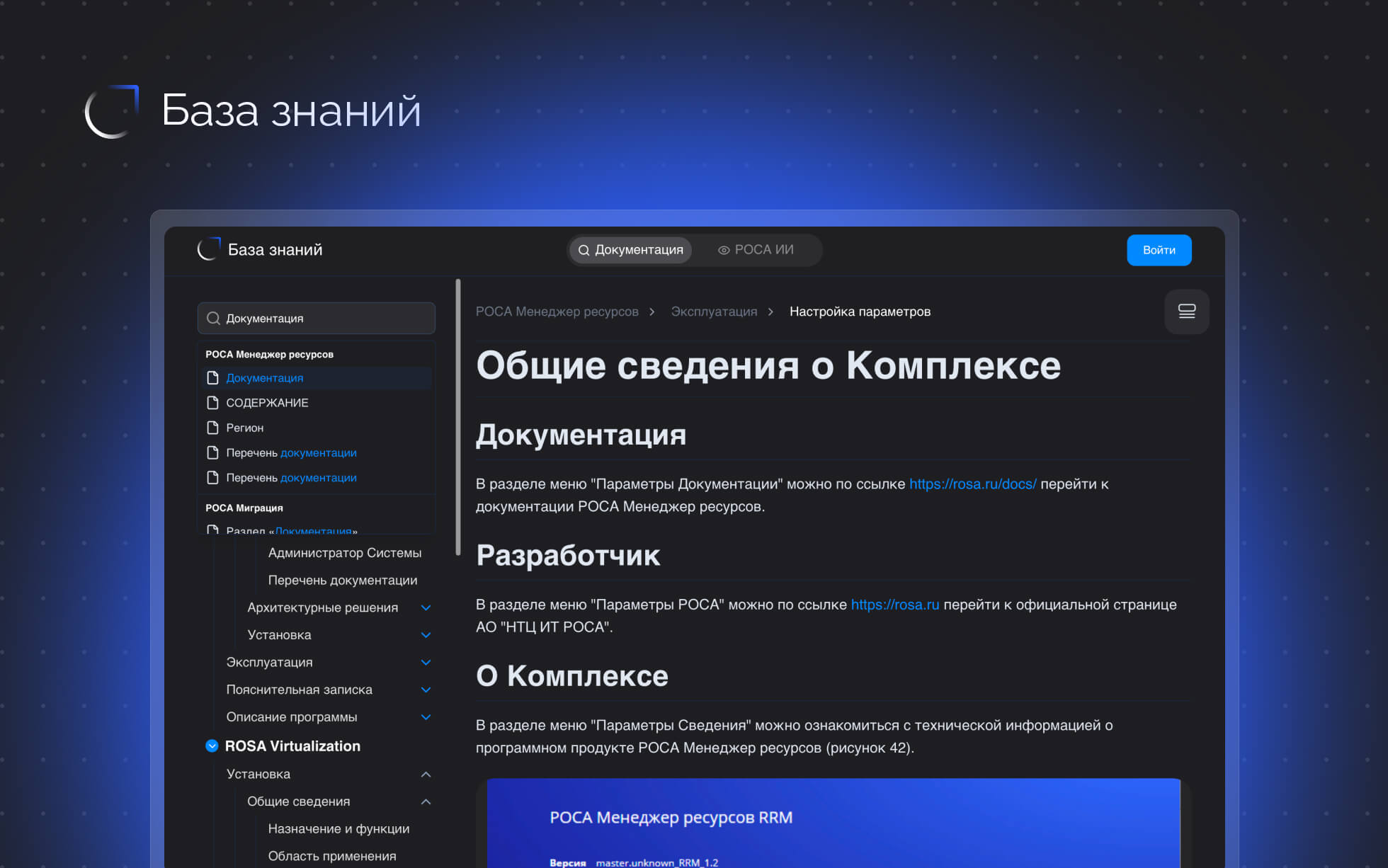Click the eye icon on РОСА ИИ tab
This screenshot has height=868, width=1388.
pyautogui.click(x=724, y=250)
